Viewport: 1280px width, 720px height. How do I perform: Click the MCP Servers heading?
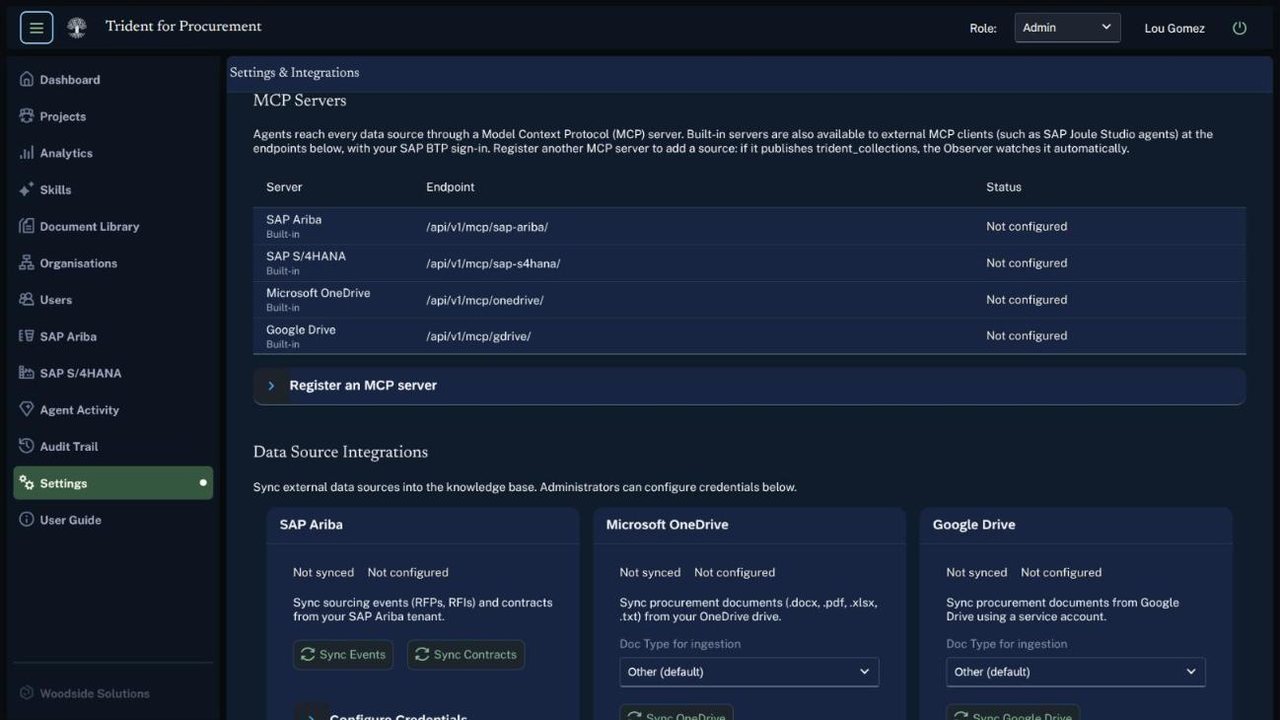[x=300, y=101]
